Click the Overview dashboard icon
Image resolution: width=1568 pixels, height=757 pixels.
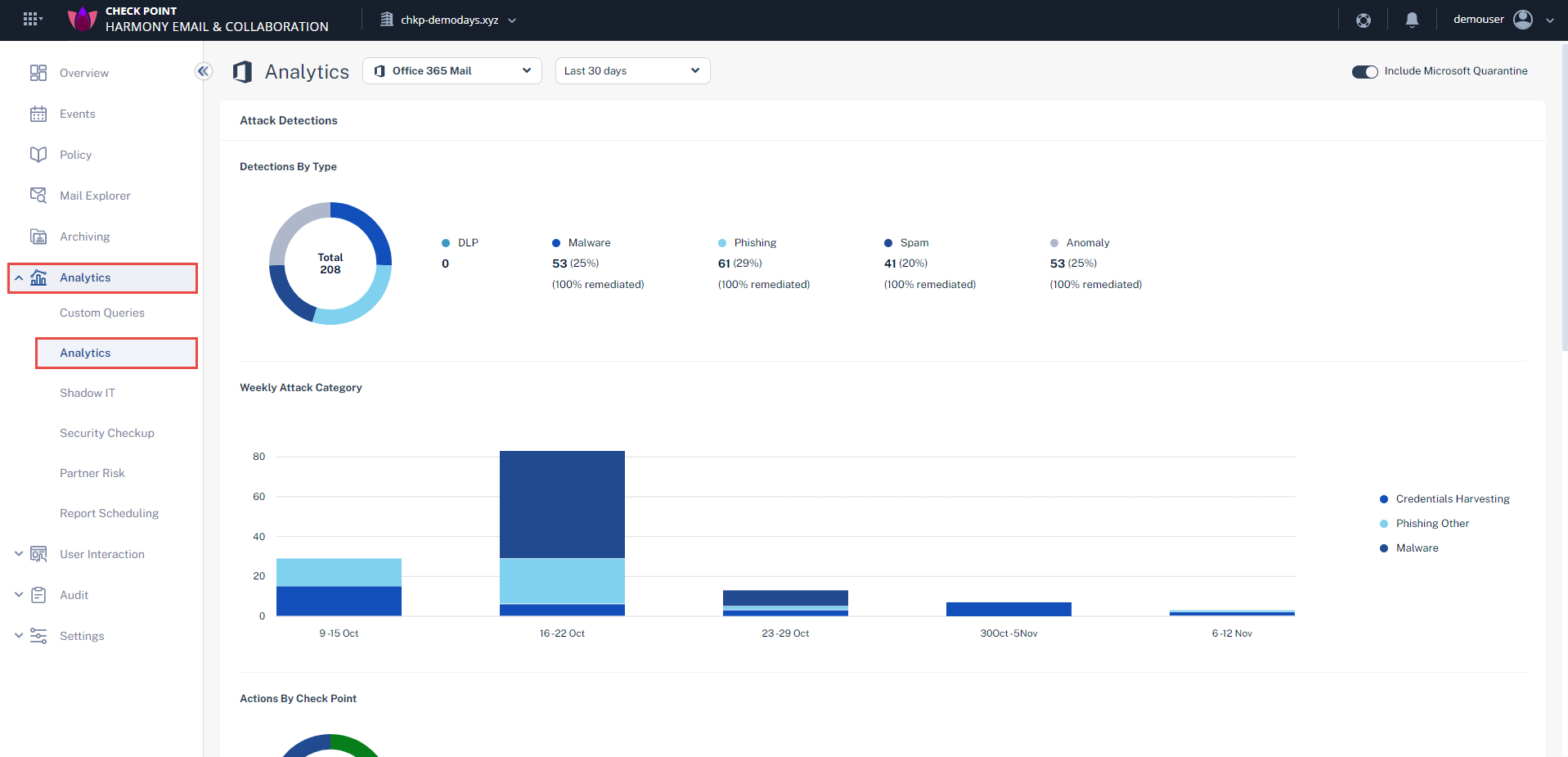coord(38,73)
